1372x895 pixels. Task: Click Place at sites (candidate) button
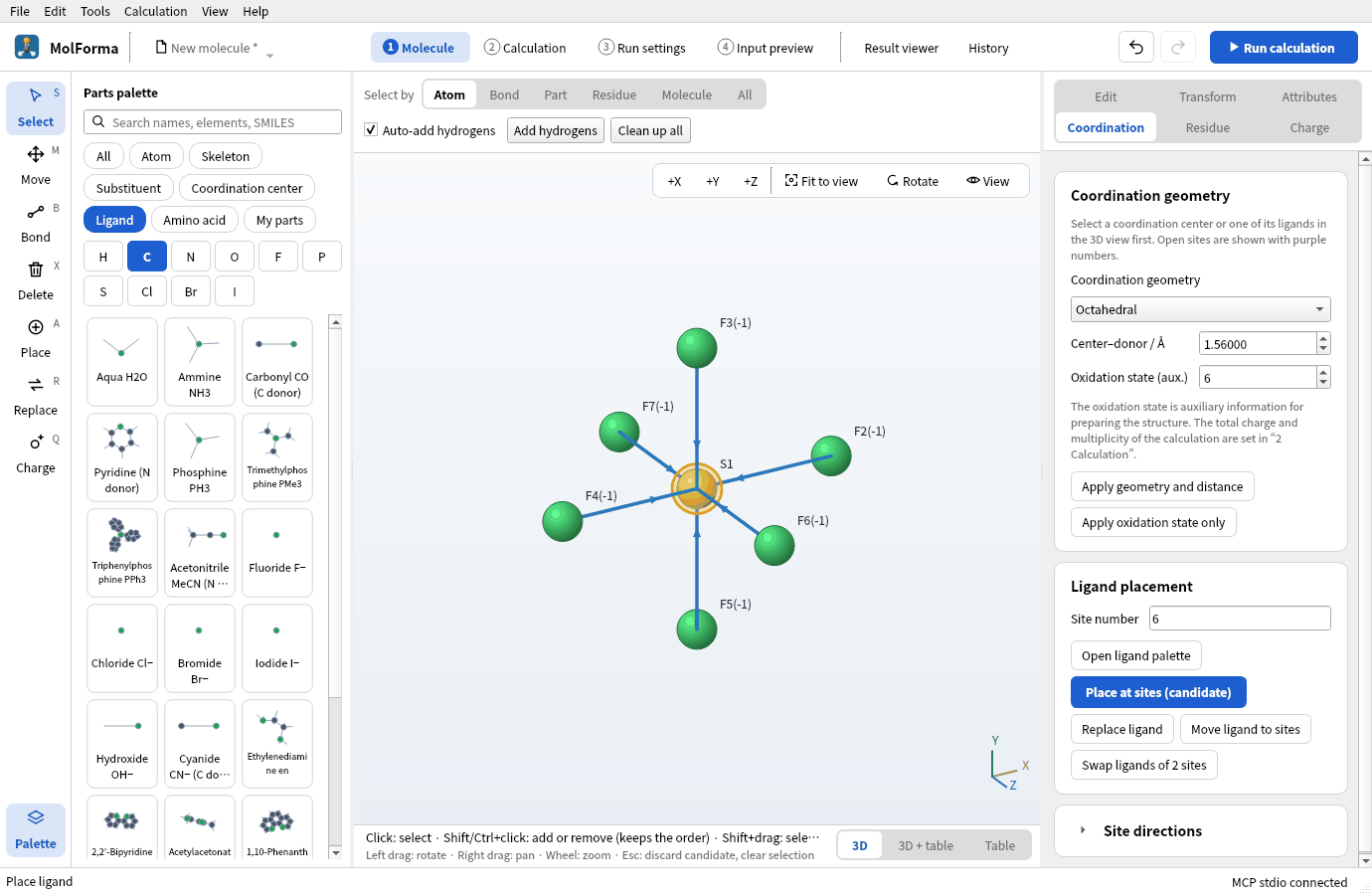pos(1158,692)
